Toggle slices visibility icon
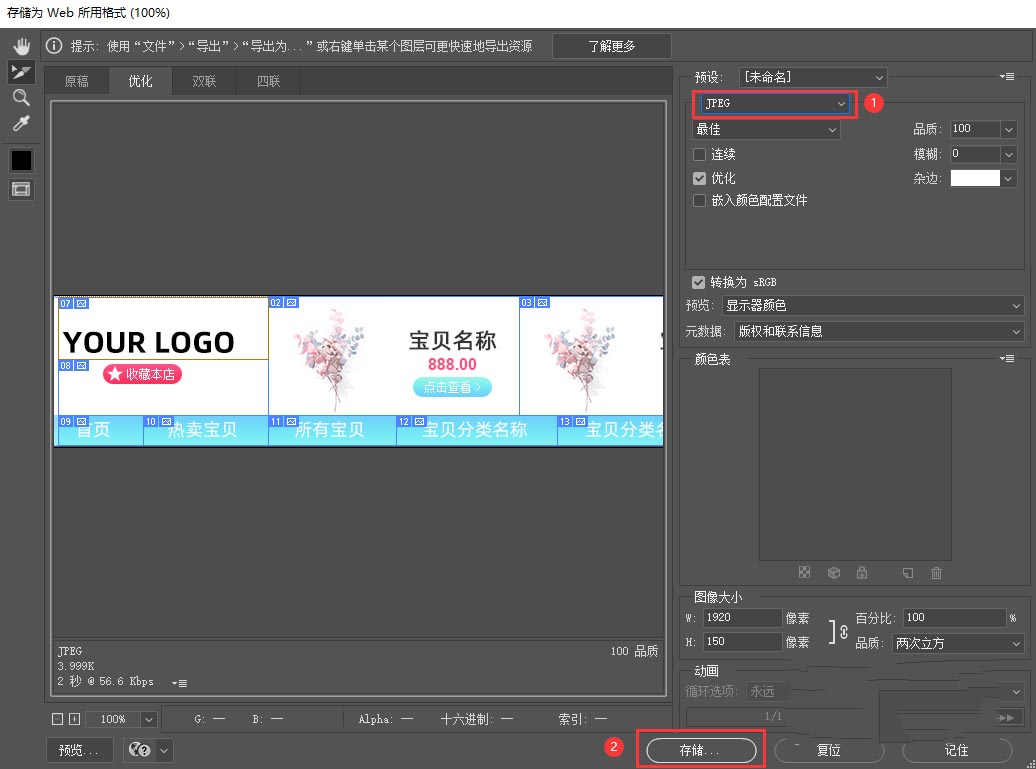This screenshot has width=1036, height=769. [21, 189]
